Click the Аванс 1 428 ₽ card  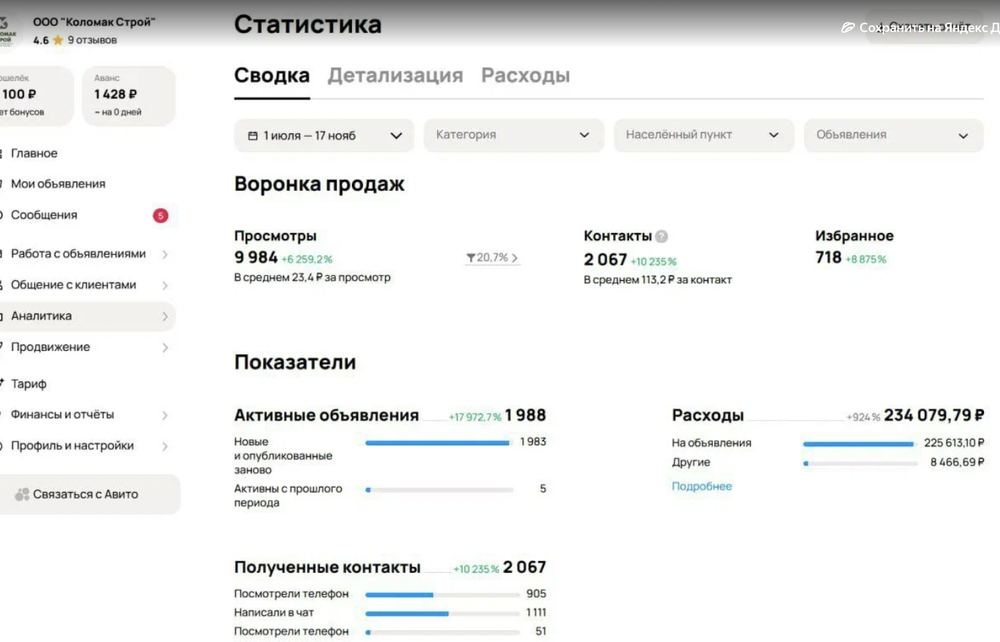pos(129,96)
